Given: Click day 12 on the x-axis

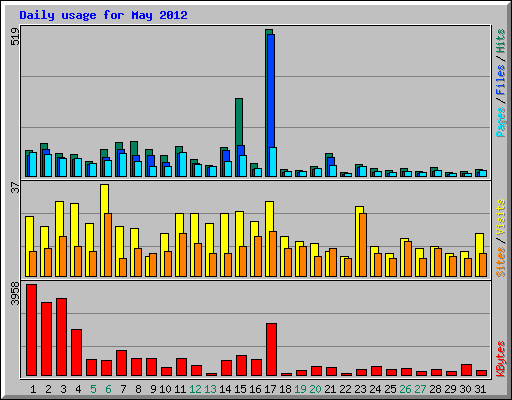Looking at the screenshot, I should pos(195,389).
